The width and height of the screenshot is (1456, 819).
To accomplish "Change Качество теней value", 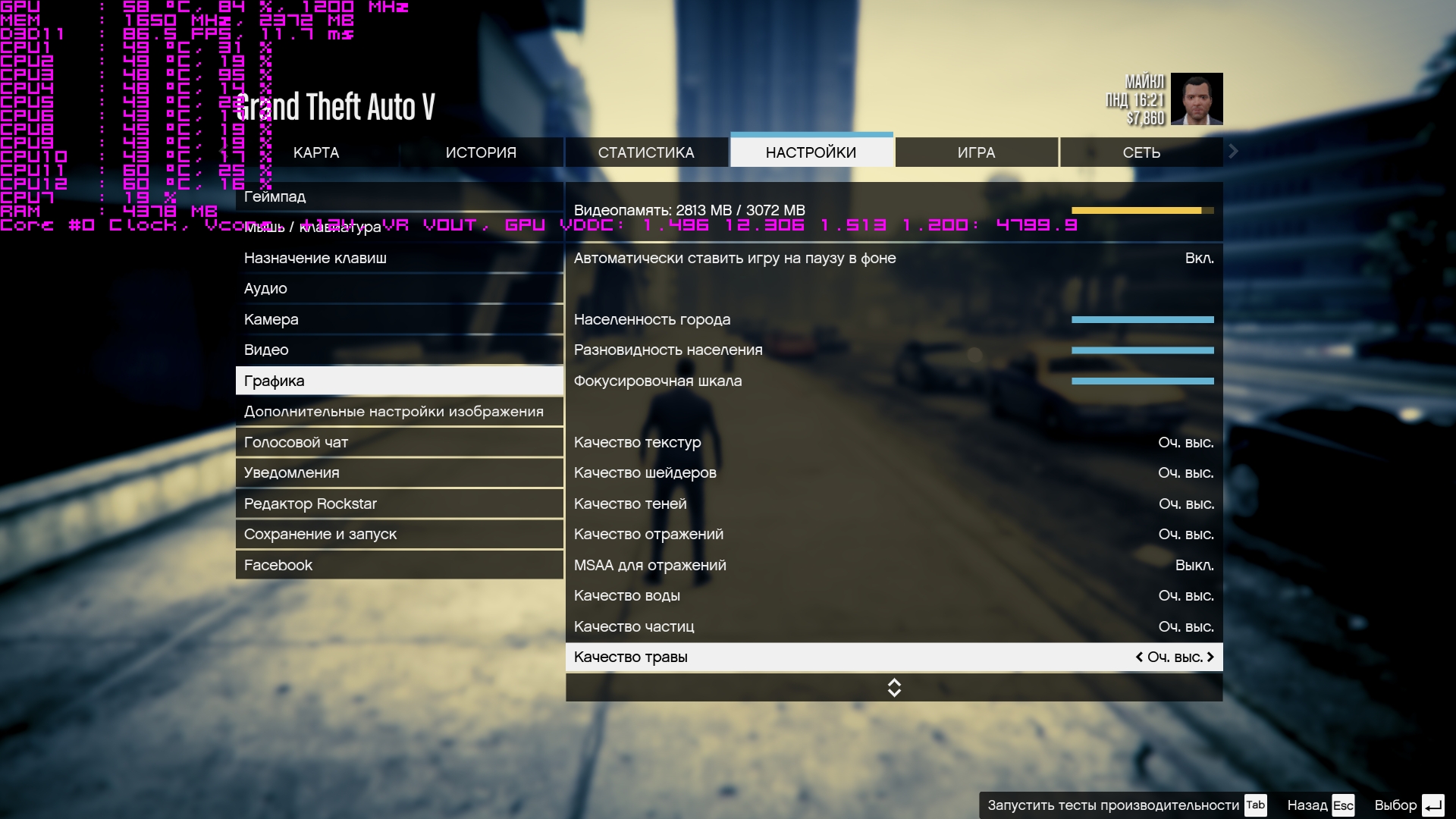I will click(x=1185, y=504).
